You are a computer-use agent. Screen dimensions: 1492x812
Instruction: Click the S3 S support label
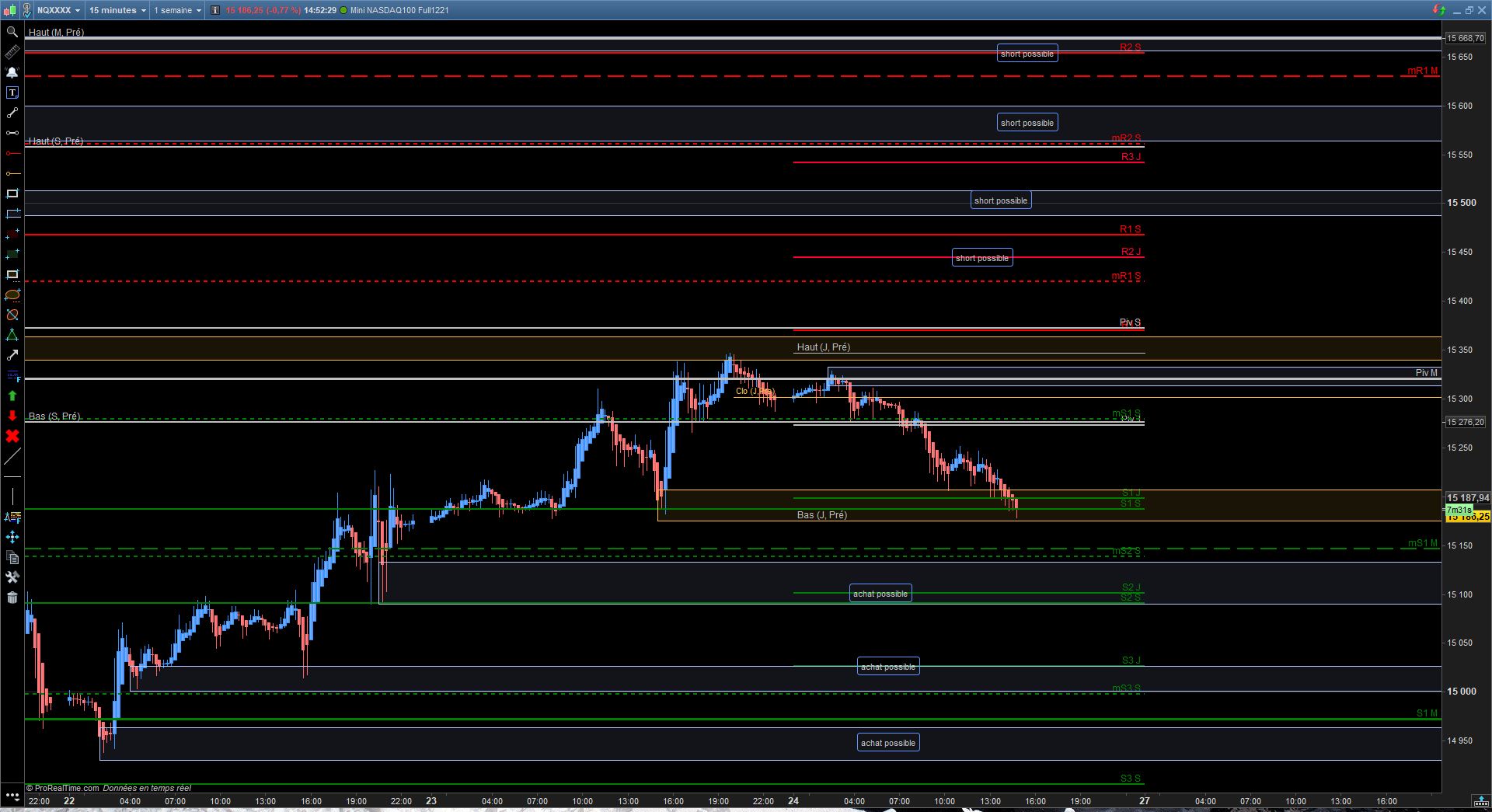tap(1131, 779)
